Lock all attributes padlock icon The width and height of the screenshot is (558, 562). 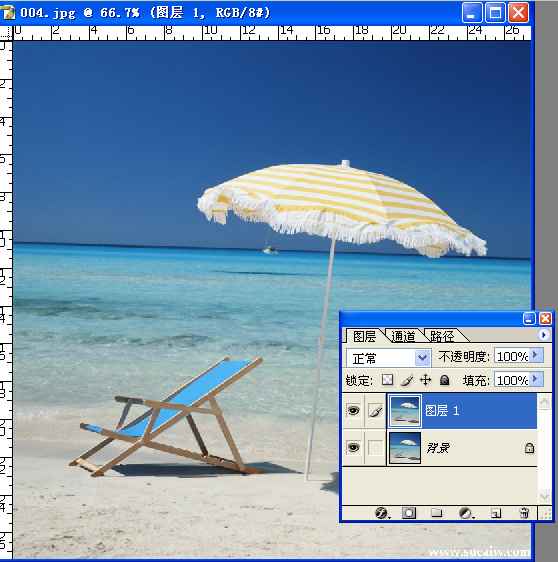(x=444, y=380)
